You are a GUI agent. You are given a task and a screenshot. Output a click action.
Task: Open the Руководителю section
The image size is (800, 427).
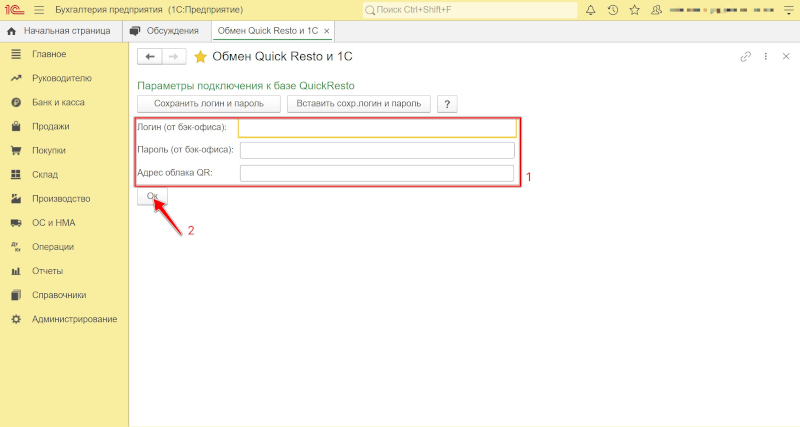[x=62, y=78]
